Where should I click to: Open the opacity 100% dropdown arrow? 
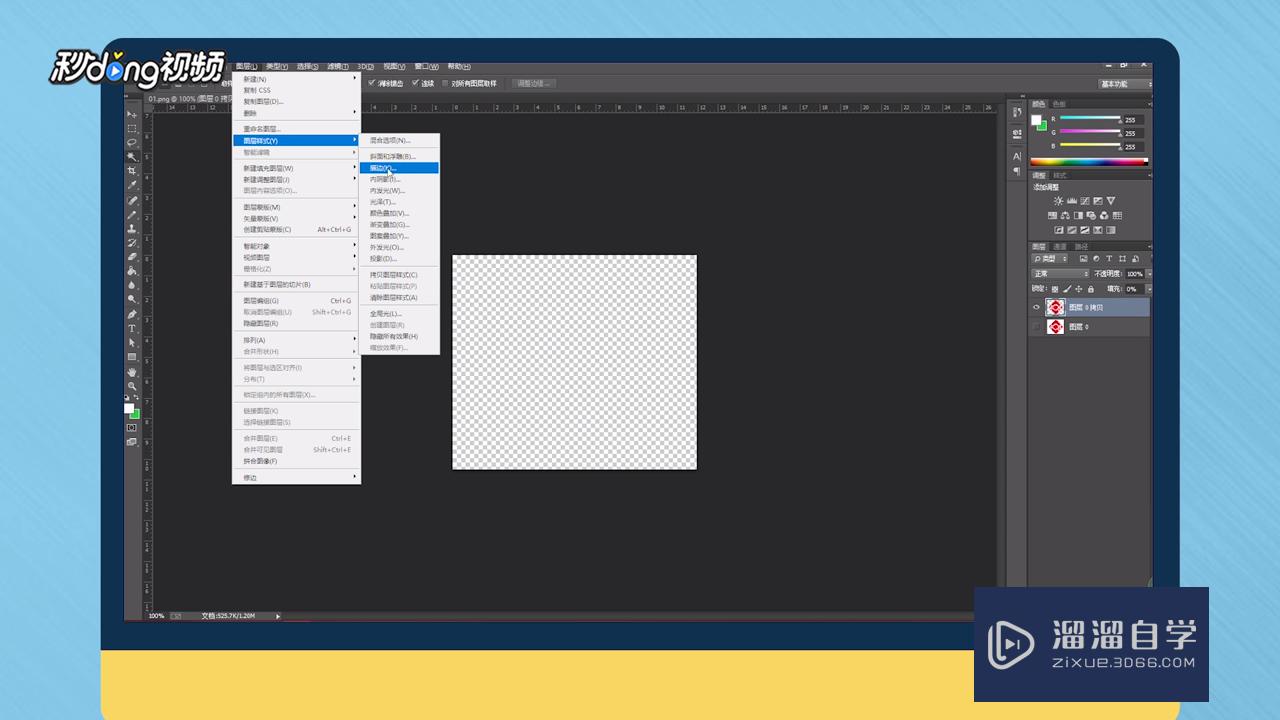point(1149,274)
